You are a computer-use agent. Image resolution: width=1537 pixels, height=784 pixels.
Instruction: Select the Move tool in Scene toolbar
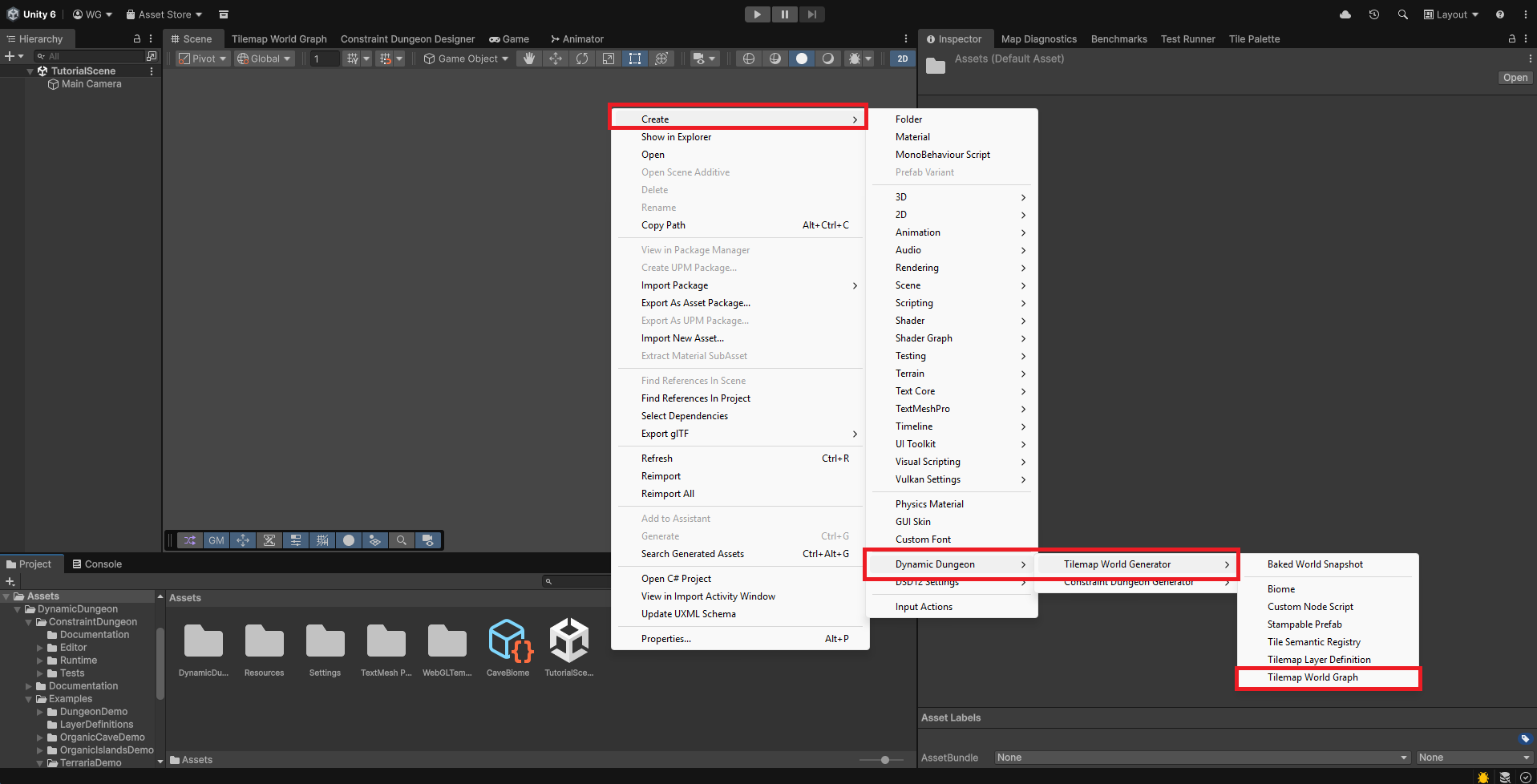556,59
